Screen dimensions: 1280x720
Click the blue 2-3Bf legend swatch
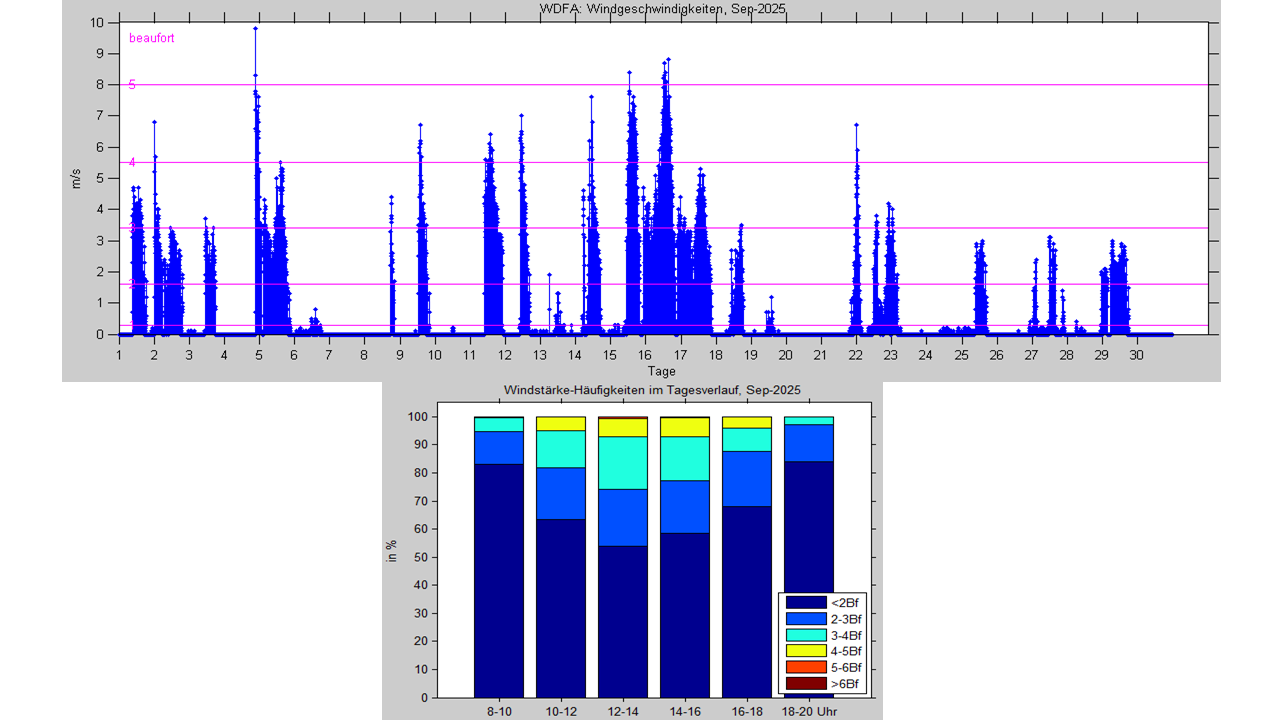805,619
